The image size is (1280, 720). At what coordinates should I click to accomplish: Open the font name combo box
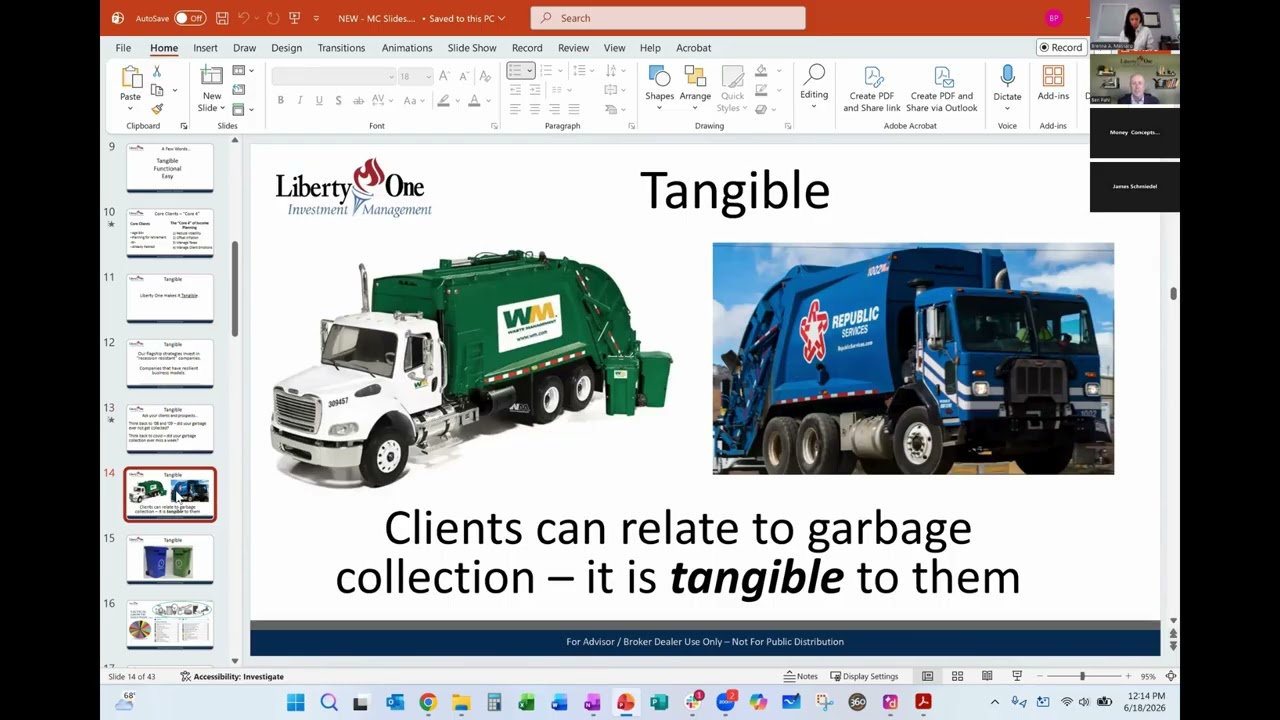point(333,76)
